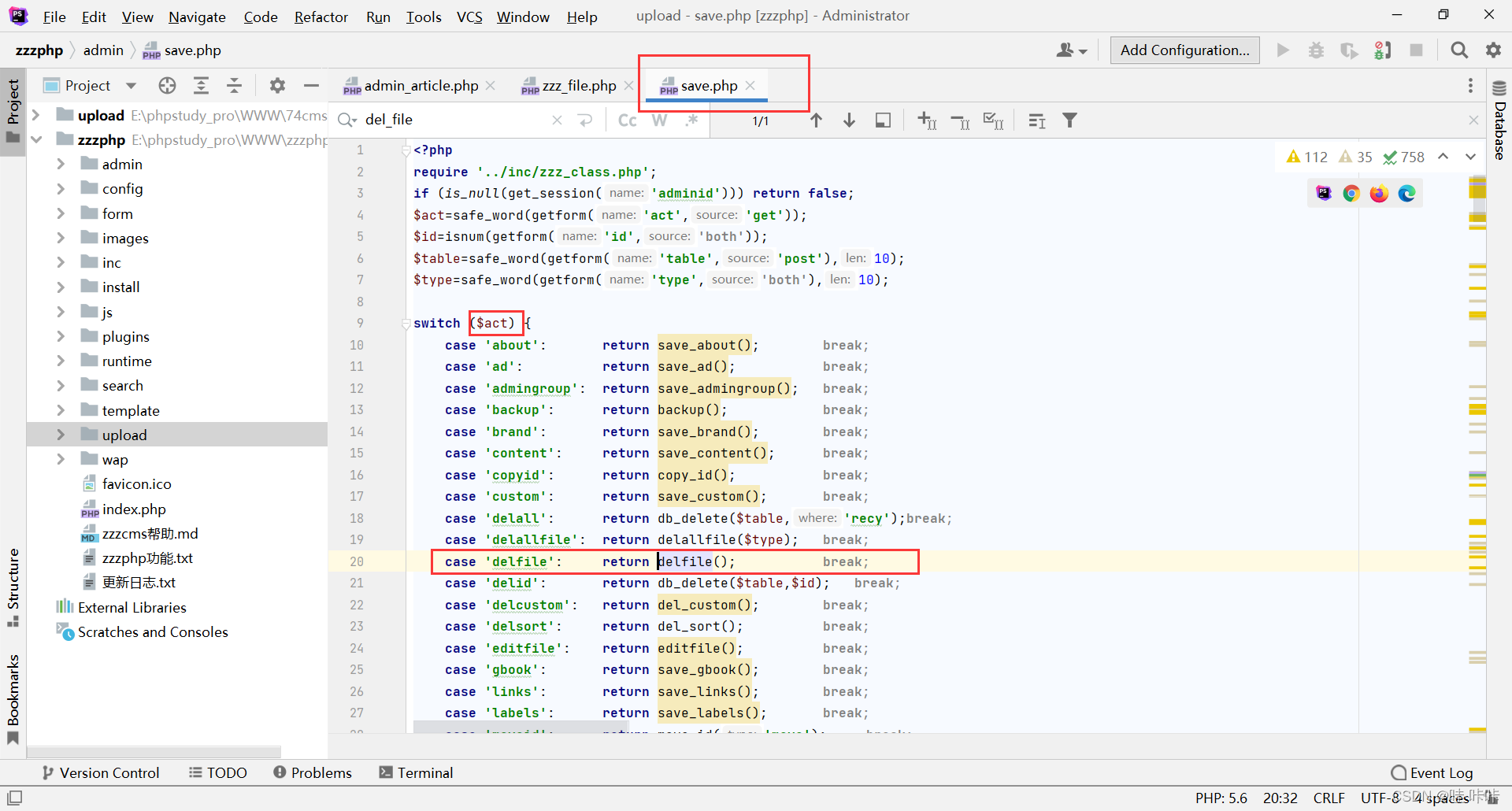Viewport: 1512px width, 811px height.
Task: Expand the config folder
Action: (61, 189)
